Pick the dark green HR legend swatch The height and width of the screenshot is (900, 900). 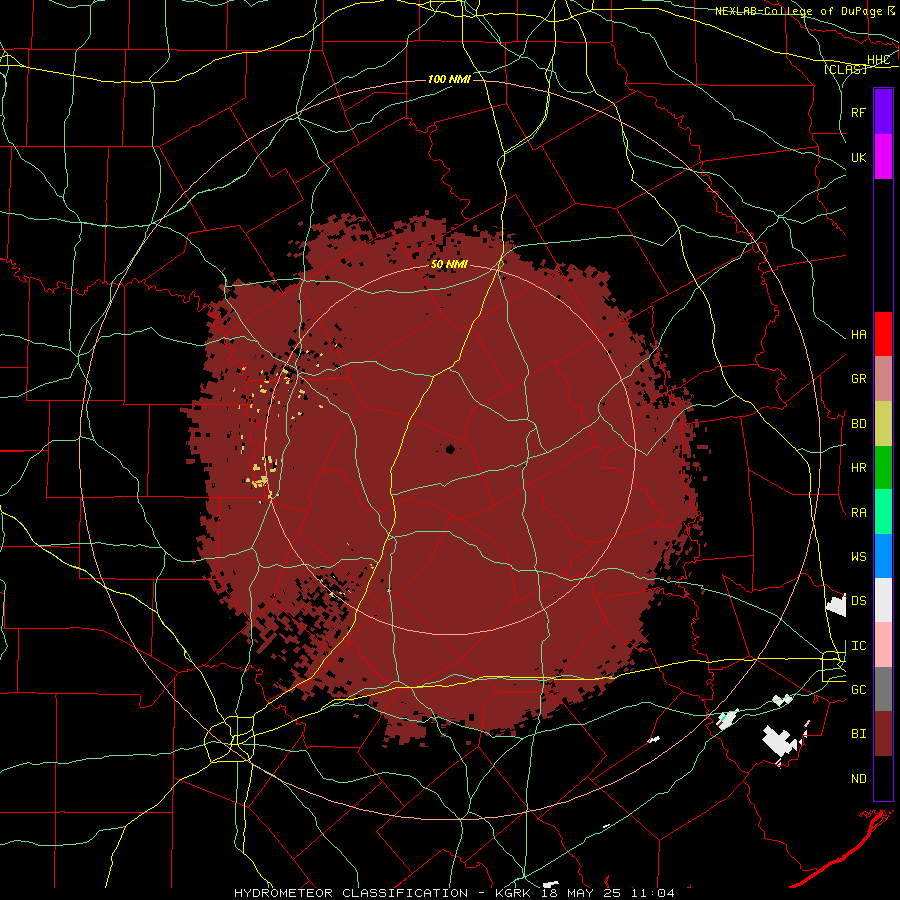(x=883, y=468)
